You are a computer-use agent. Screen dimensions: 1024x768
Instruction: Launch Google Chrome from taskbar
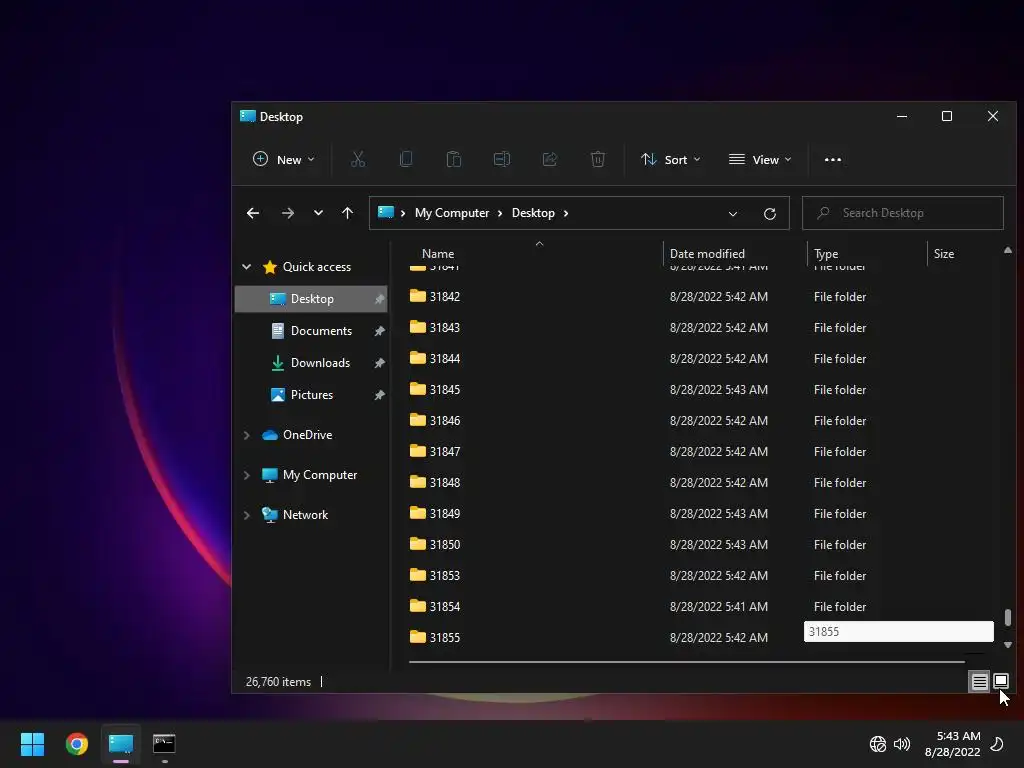tap(76, 744)
